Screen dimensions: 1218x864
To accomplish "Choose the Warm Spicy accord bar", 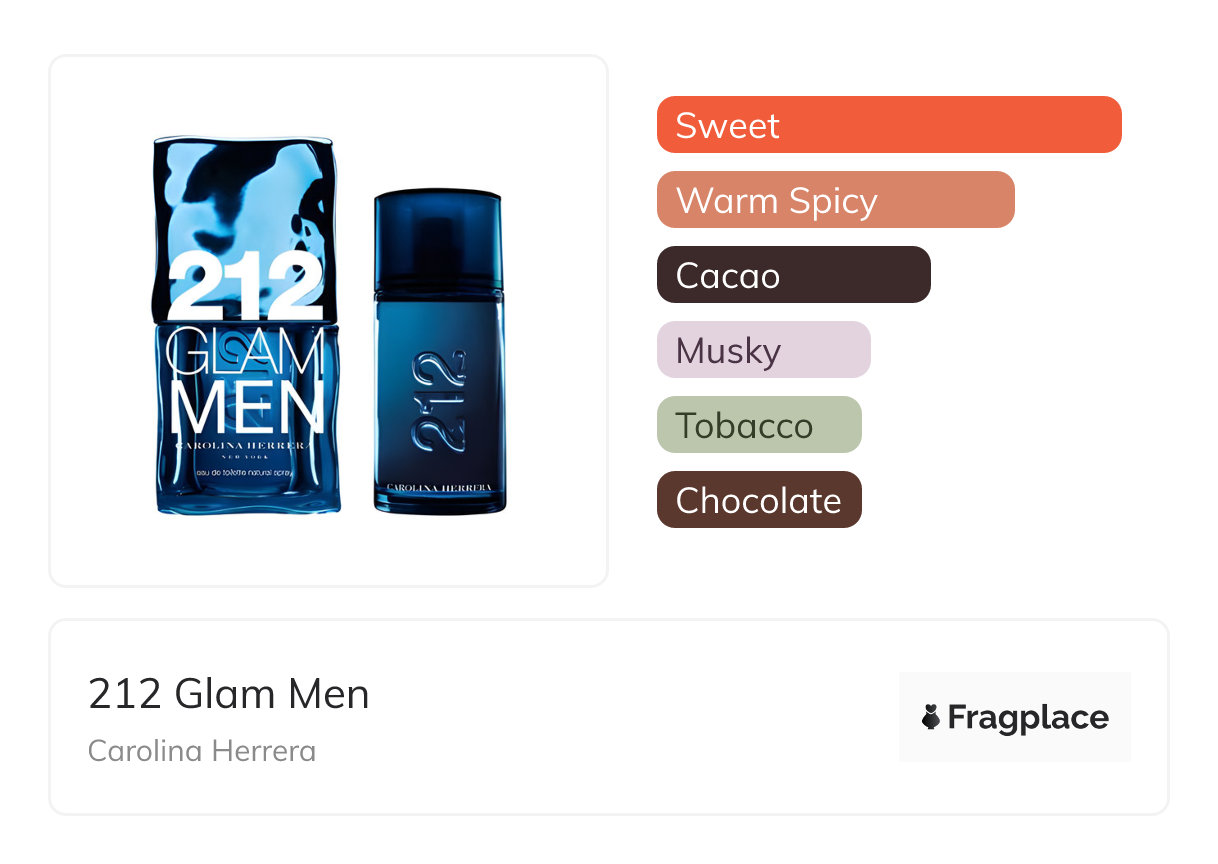I will (x=836, y=200).
